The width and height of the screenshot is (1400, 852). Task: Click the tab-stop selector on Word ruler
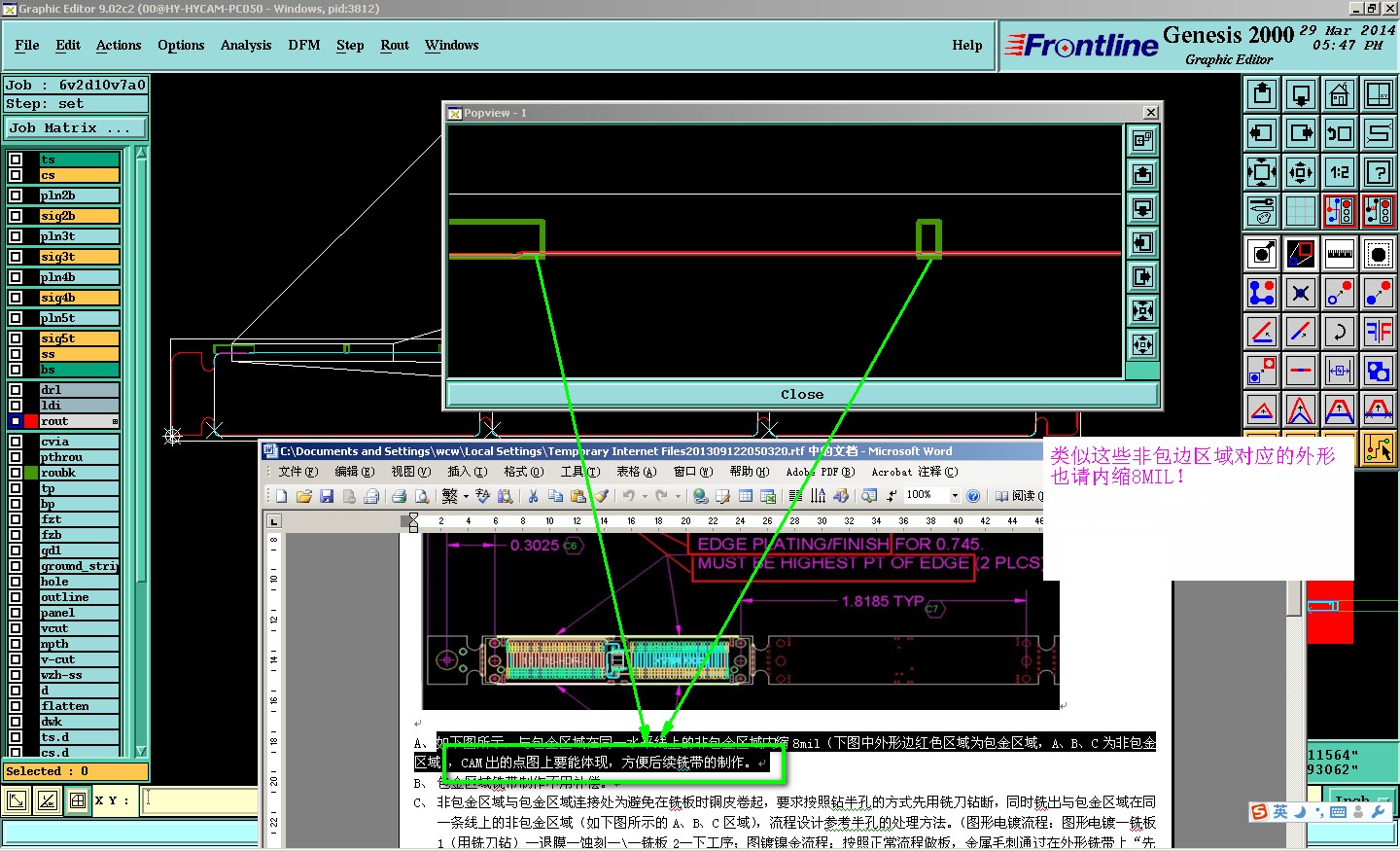click(274, 521)
